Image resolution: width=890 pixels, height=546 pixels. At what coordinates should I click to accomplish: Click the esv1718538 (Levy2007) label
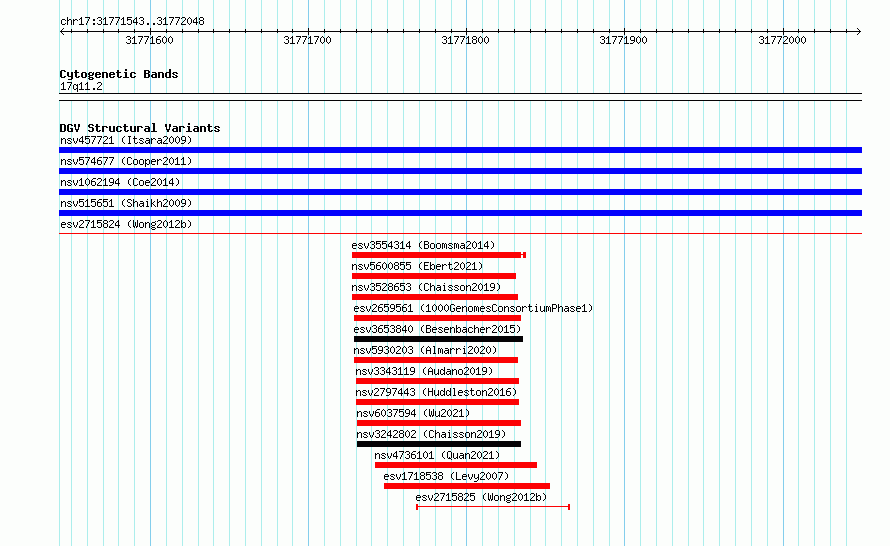[446, 476]
